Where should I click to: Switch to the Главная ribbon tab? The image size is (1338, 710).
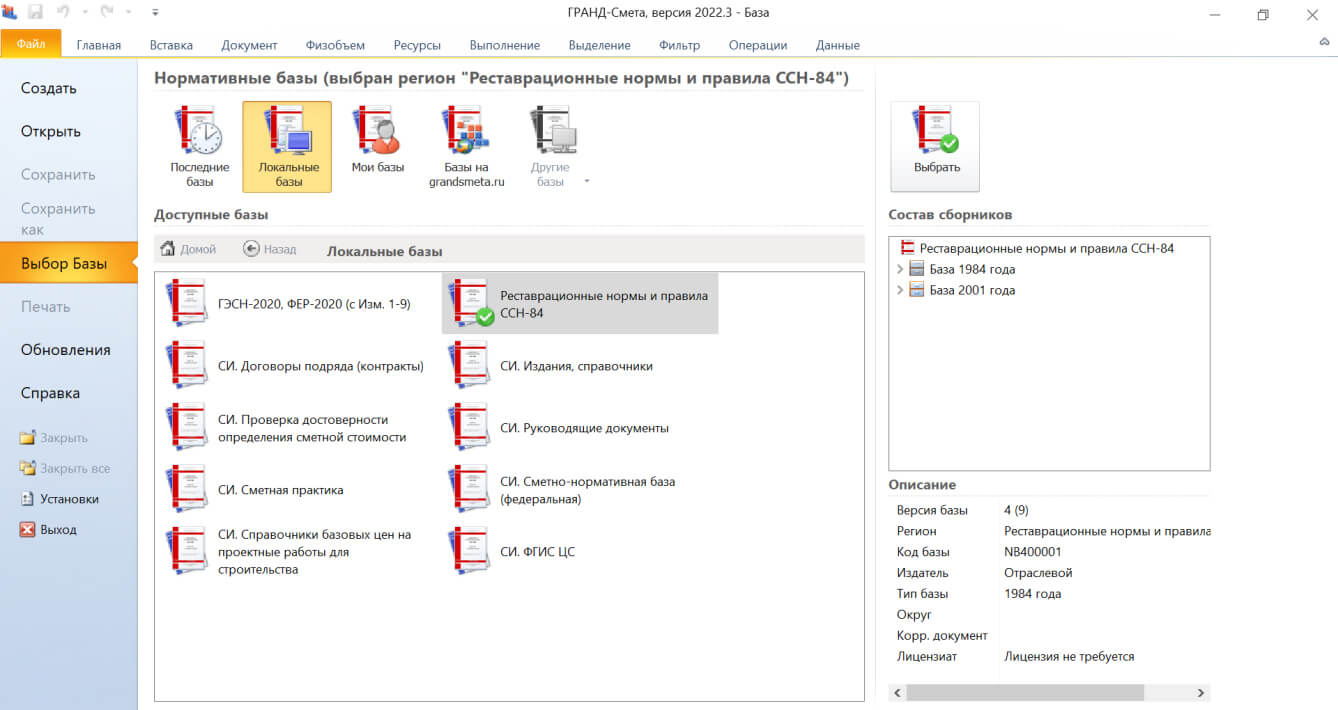(99, 45)
